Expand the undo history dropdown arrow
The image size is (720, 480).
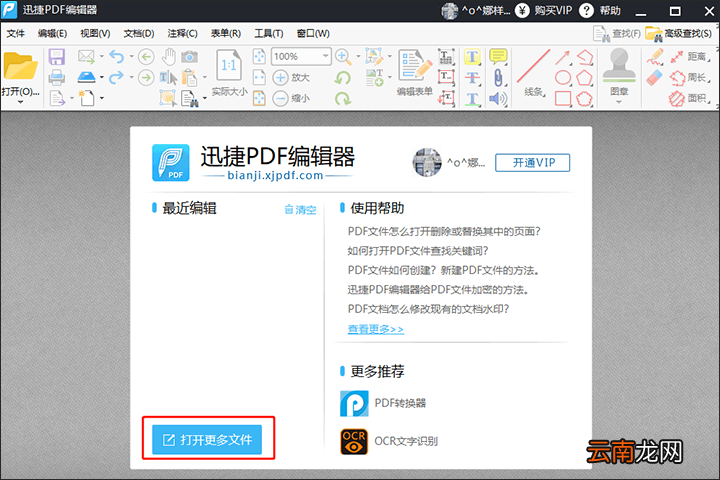pos(131,56)
